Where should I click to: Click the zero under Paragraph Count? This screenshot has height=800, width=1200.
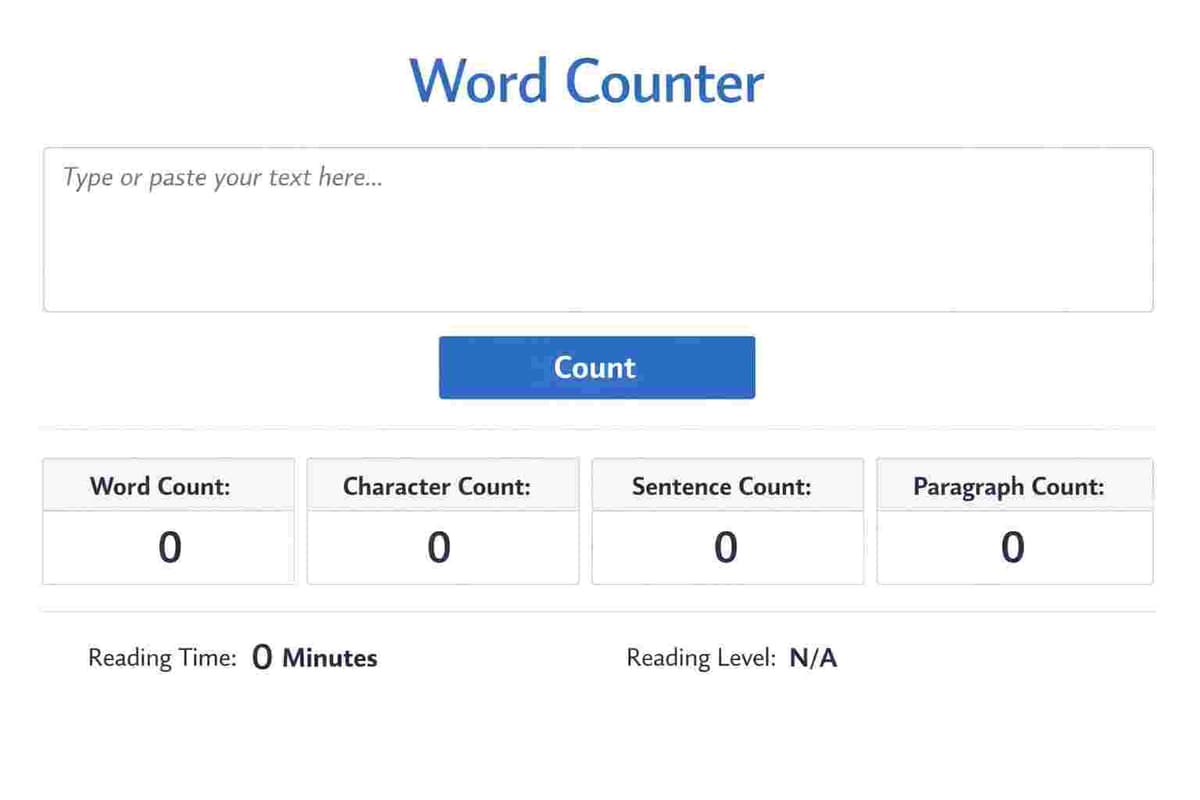click(1013, 548)
